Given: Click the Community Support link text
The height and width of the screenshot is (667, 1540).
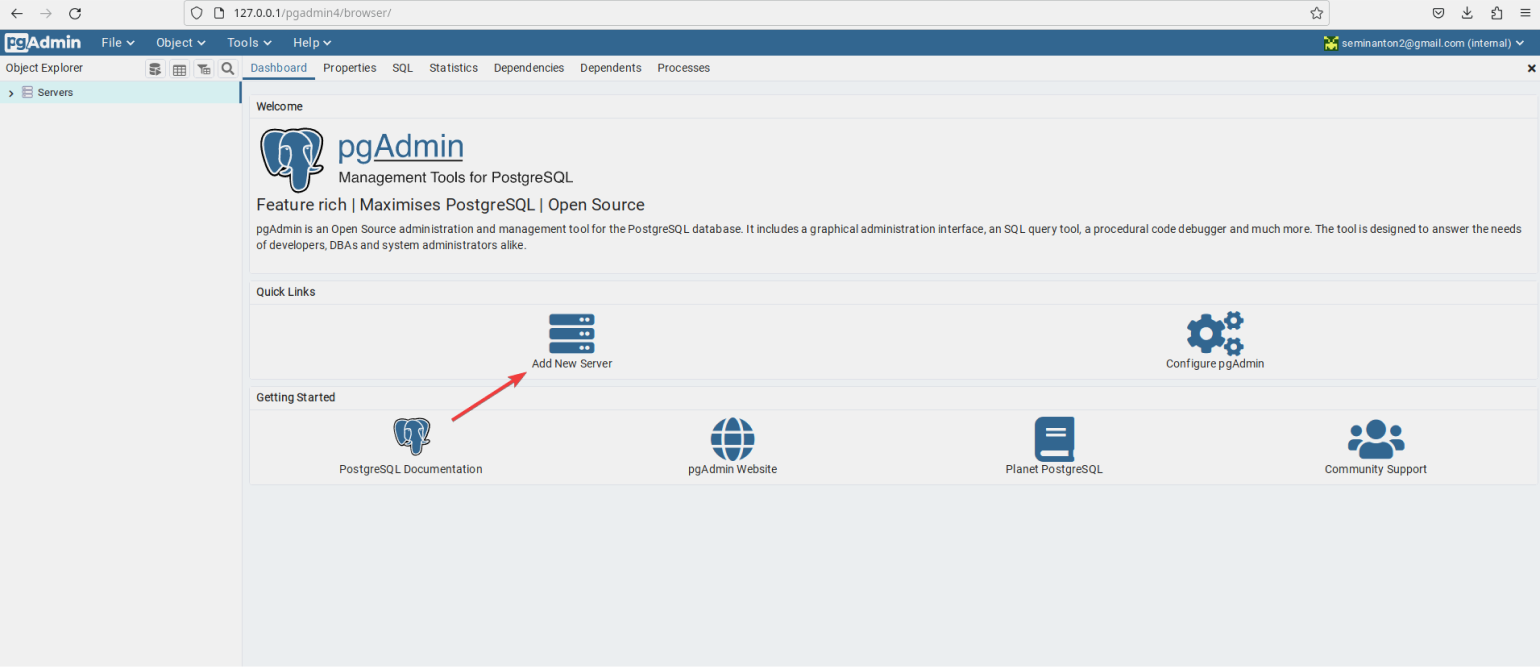Looking at the screenshot, I should (1376, 469).
